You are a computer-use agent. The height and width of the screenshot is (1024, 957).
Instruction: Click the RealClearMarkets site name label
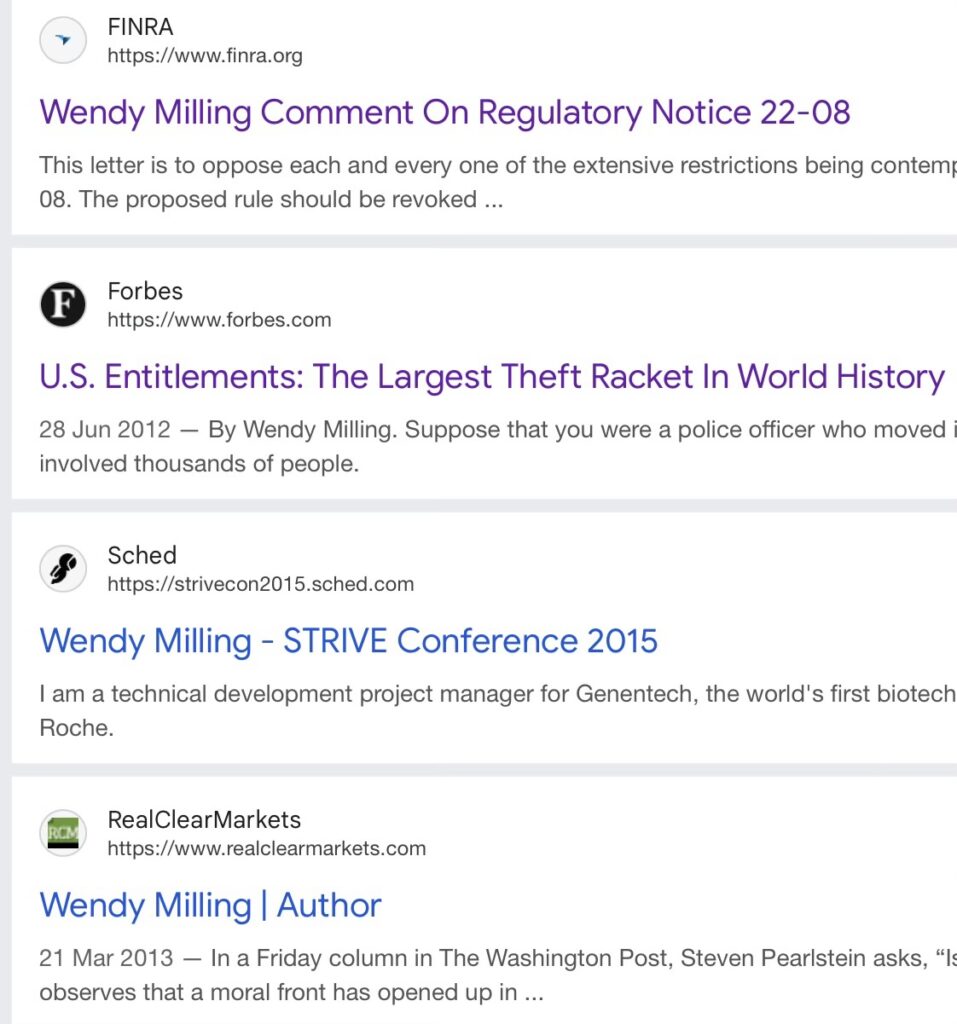click(x=204, y=819)
